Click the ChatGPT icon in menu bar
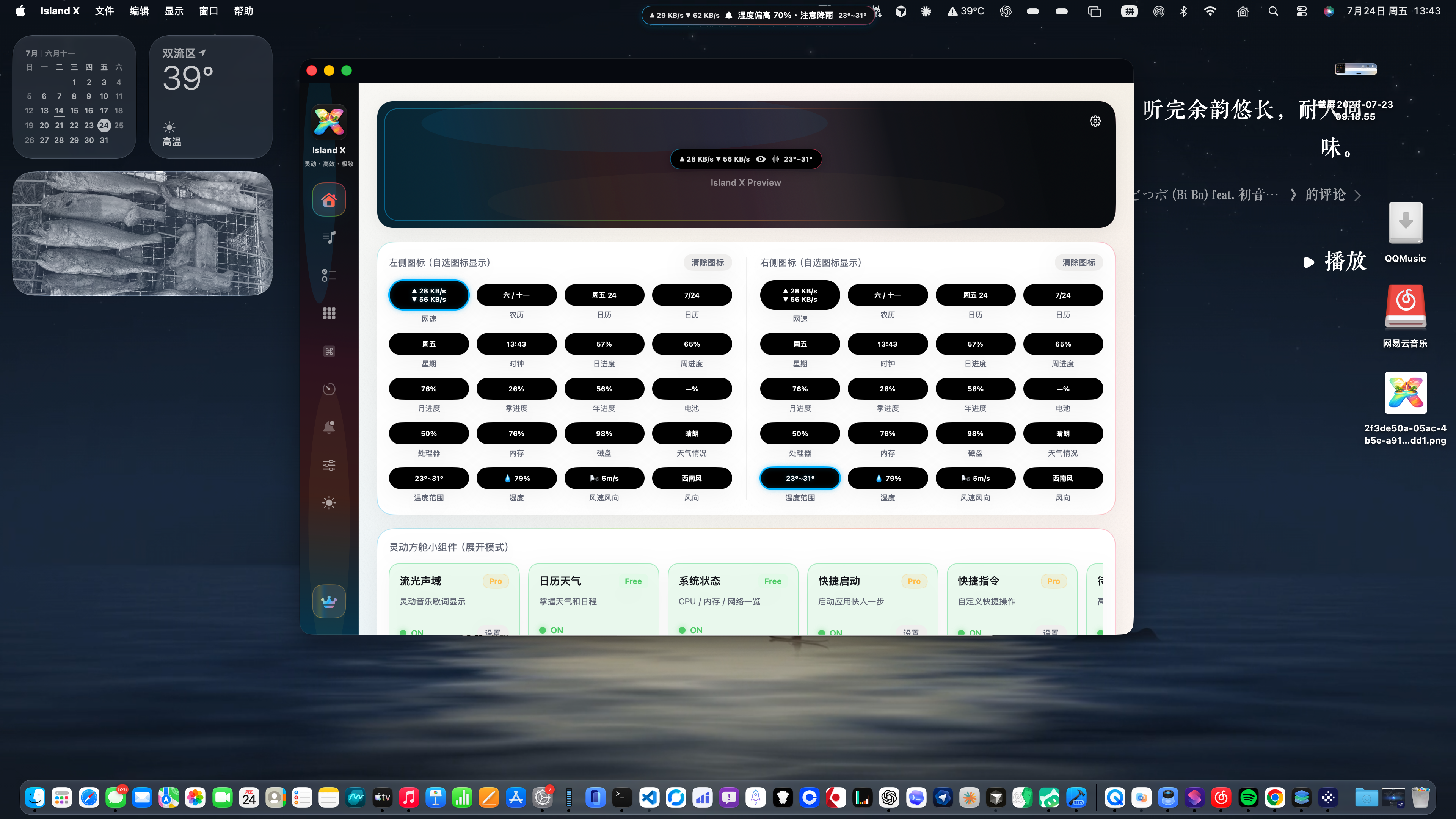Screen dimensions: 1456x819 [1006, 11]
